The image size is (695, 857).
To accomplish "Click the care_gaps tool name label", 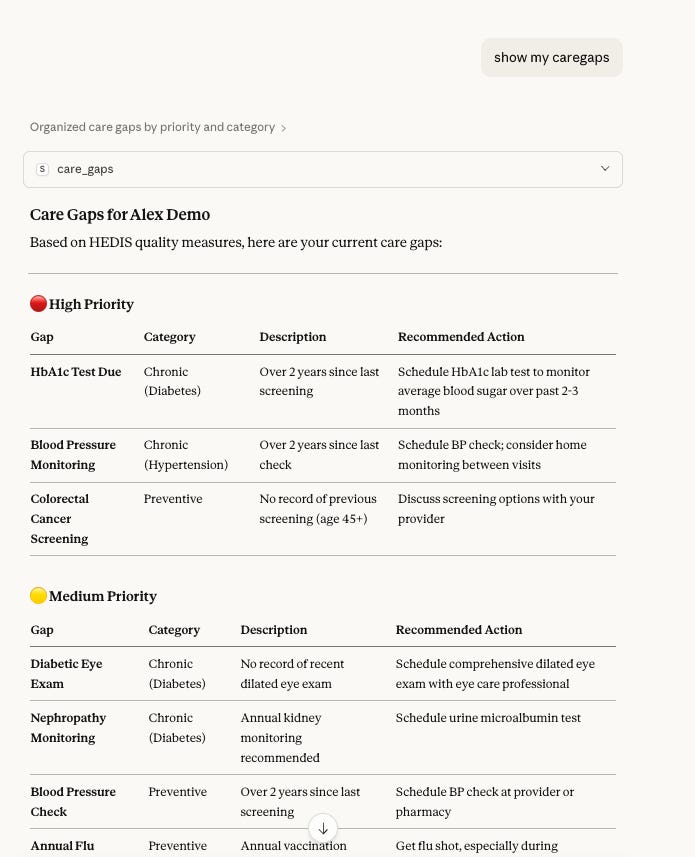I will tap(85, 169).
